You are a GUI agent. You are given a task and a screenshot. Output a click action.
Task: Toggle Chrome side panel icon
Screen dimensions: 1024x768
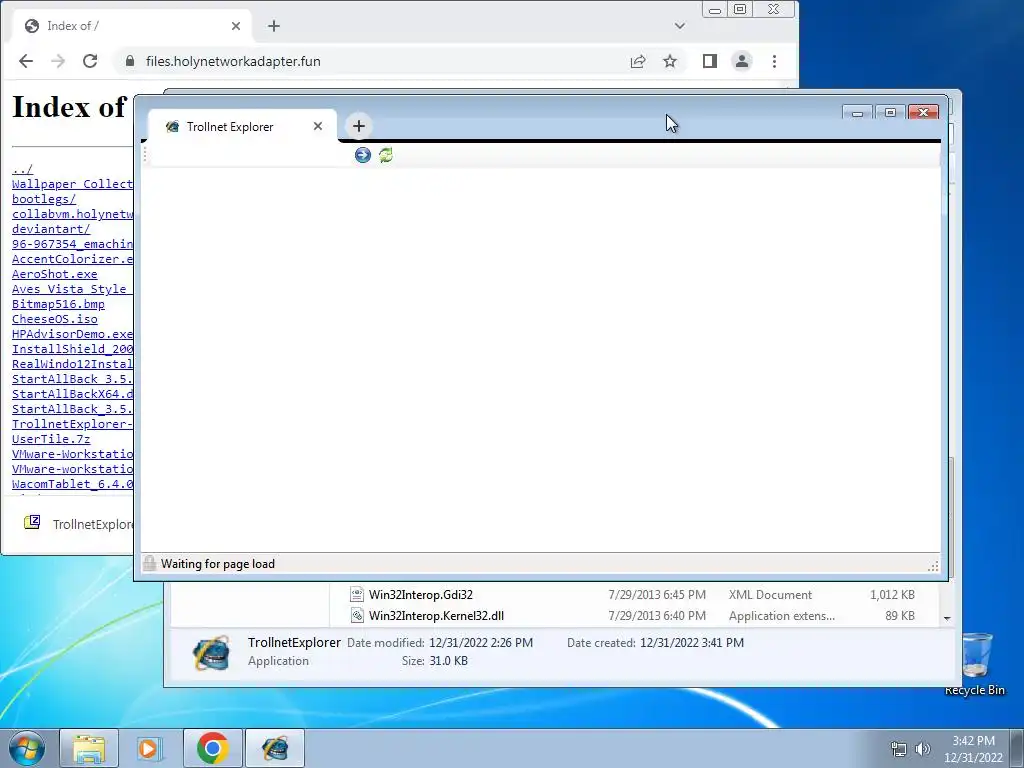(710, 61)
